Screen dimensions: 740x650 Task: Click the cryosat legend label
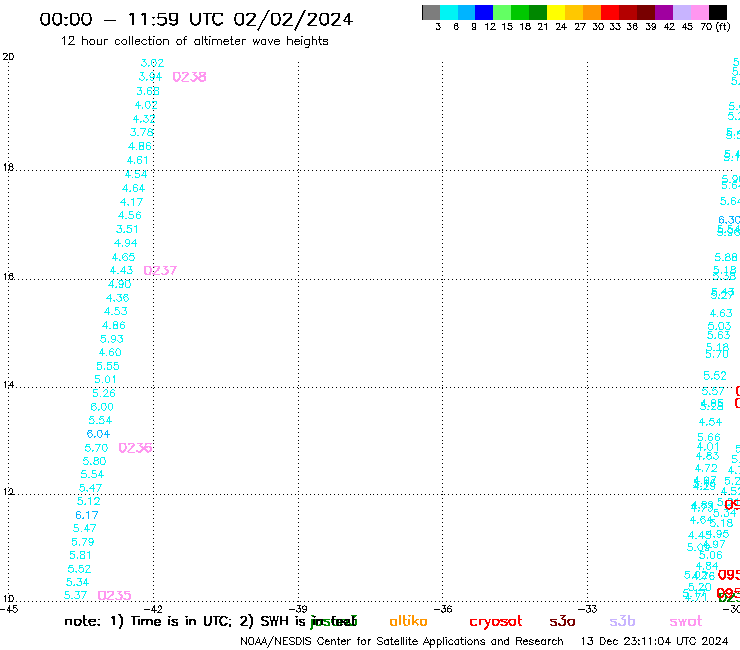tap(496, 622)
